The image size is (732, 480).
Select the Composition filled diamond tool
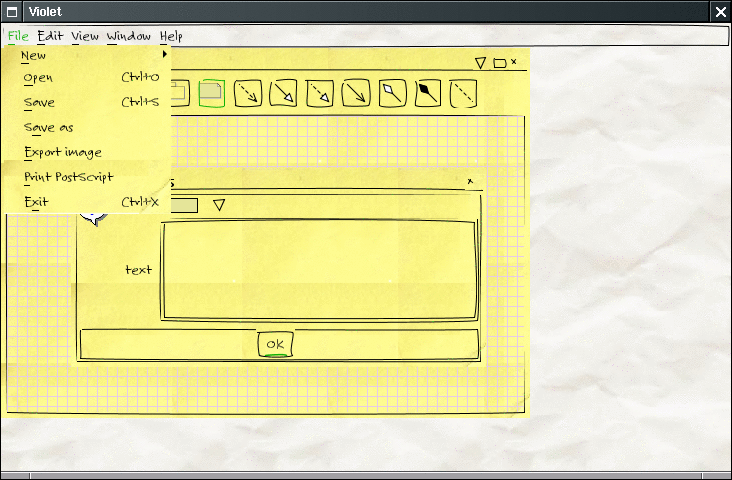tap(427, 93)
